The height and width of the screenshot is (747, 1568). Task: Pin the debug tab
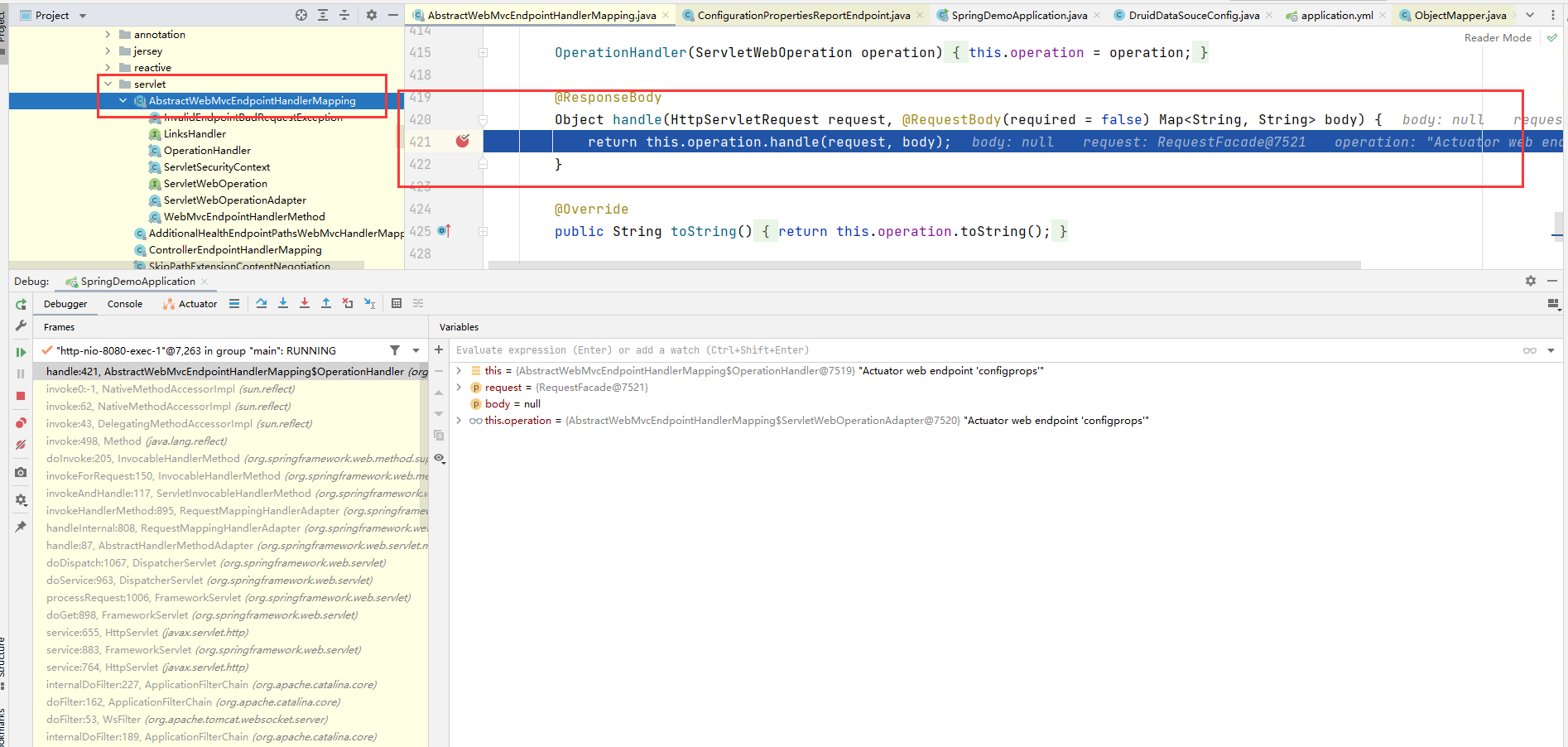(21, 527)
